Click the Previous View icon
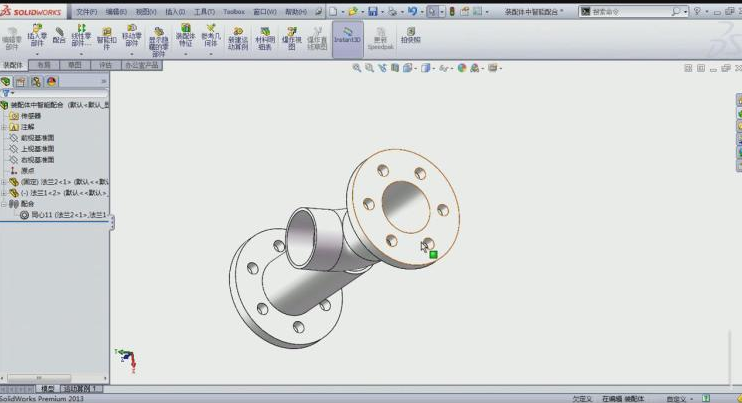742x403 pixels. (382, 68)
